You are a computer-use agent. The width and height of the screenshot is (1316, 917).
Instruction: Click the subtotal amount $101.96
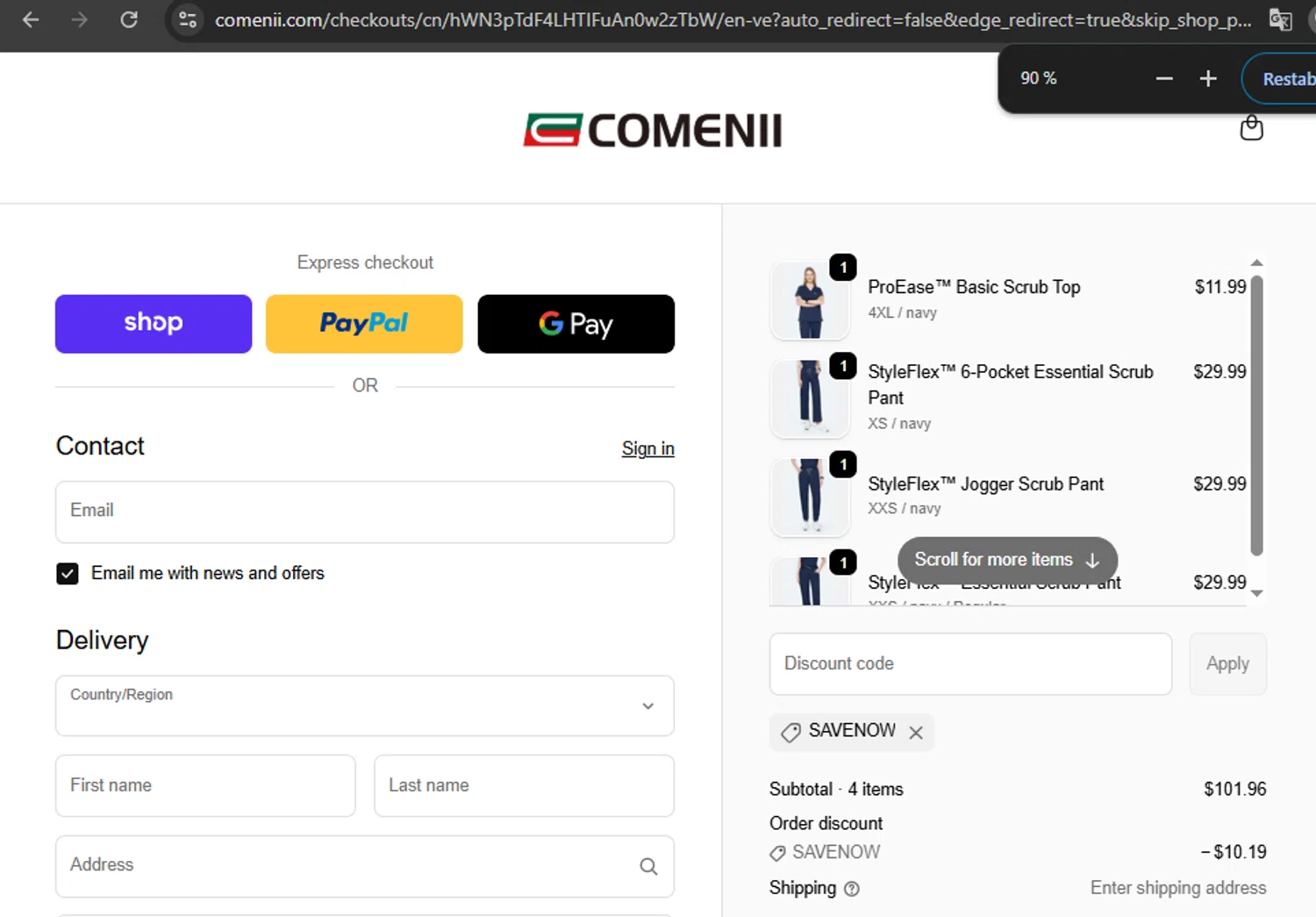pos(1234,789)
